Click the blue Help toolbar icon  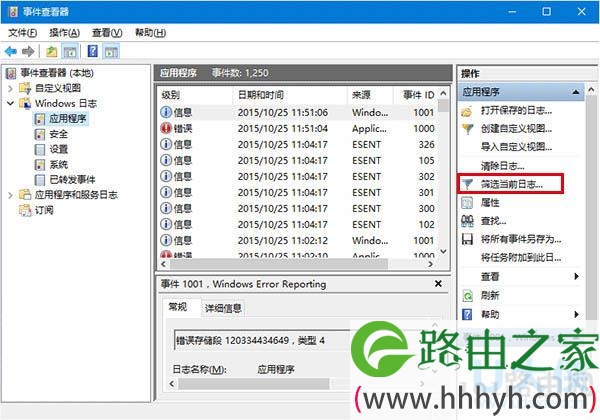(93, 51)
